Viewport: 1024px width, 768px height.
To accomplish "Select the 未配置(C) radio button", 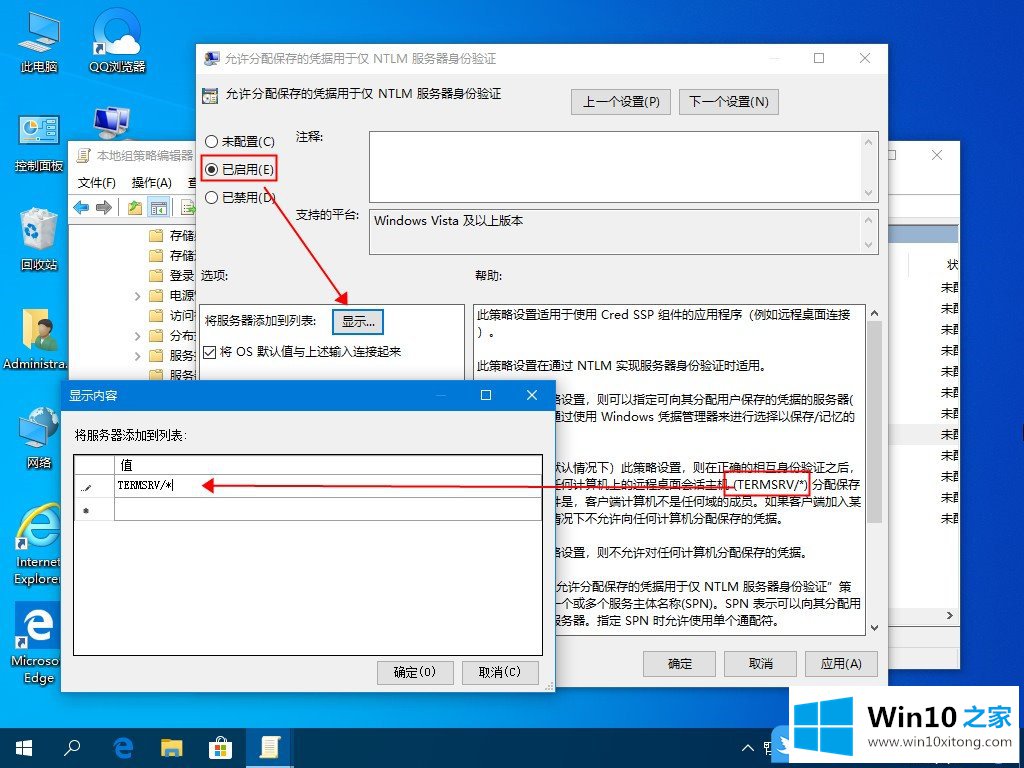I will 212,141.
